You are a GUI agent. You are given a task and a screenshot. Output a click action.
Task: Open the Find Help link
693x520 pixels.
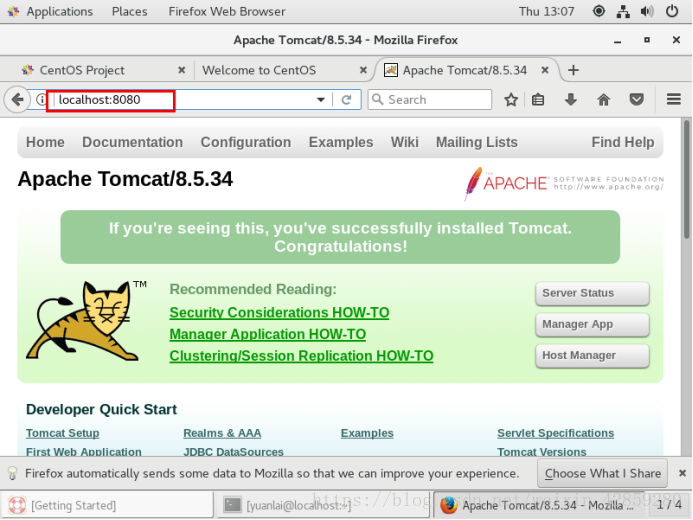tap(623, 142)
